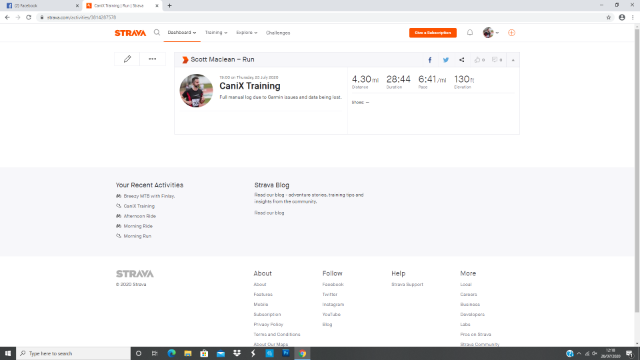The image size is (640, 360).
Task: Open Careers link under More
Action: tap(469, 294)
